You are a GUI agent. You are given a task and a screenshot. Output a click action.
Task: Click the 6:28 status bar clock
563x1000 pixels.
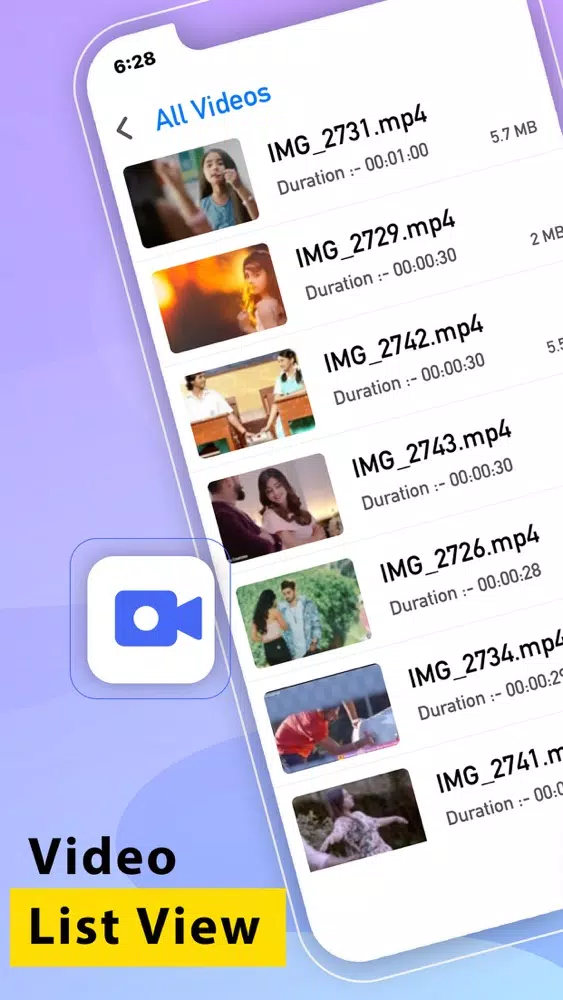(x=134, y=62)
